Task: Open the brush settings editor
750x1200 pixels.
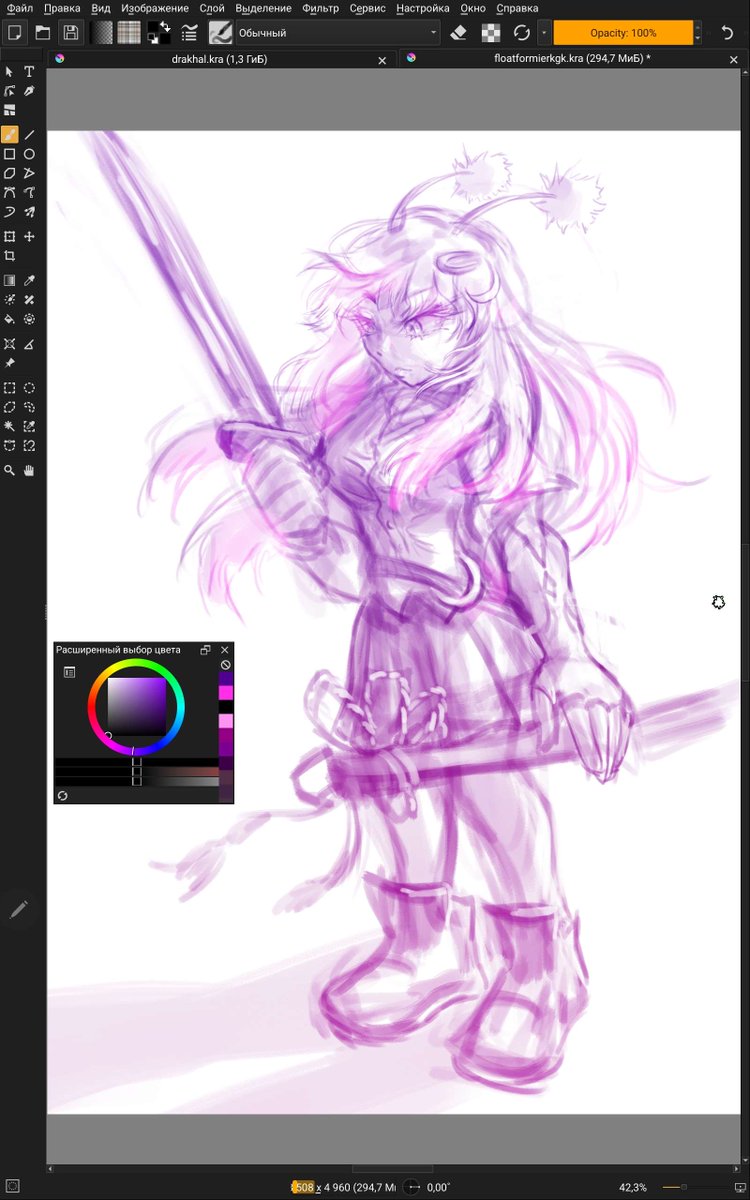Action: tap(190, 33)
